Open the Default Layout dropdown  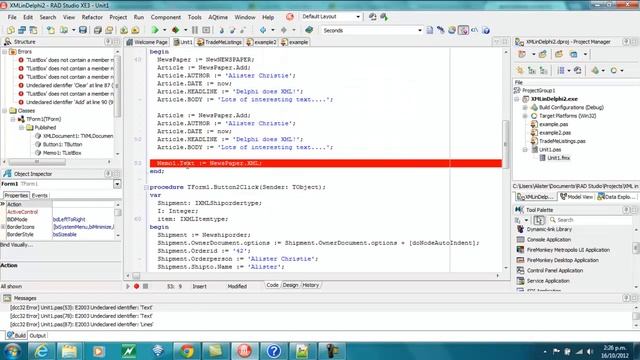click(x=358, y=17)
